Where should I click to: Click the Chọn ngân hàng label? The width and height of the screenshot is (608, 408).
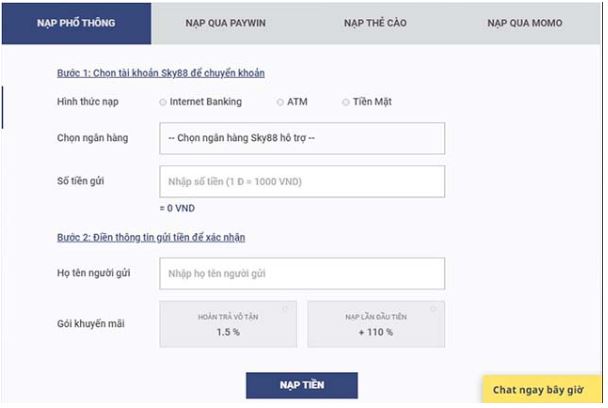(x=93, y=138)
